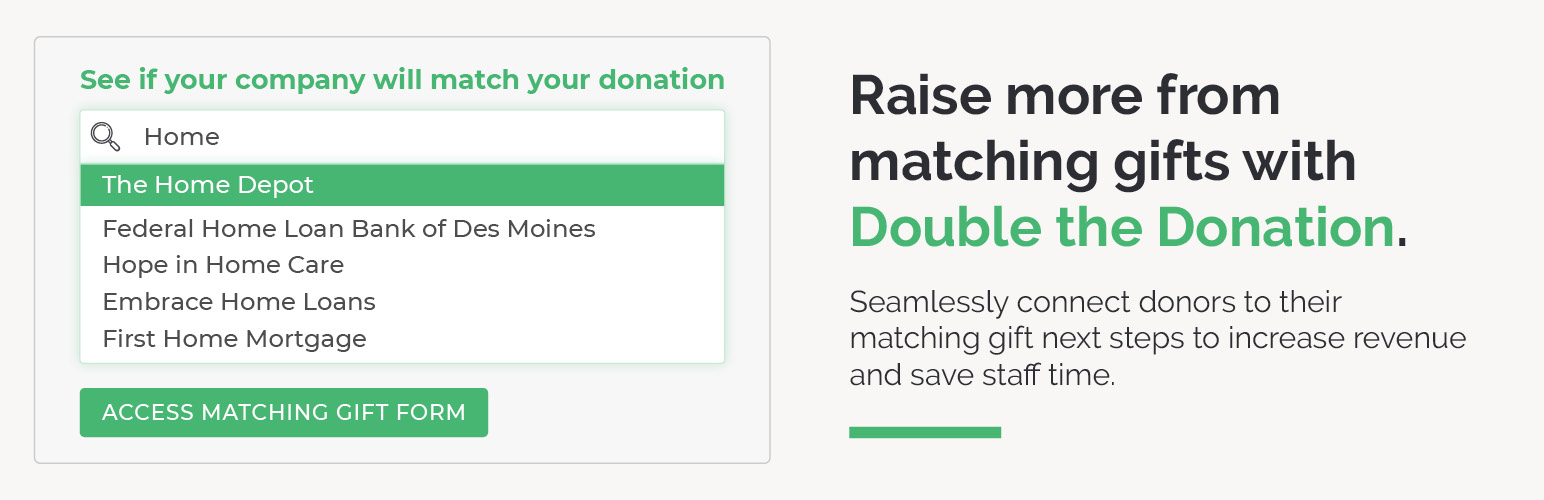Viewport: 1544px width, 500px height.
Task: Click the Access Matching Gift Form button
Action: pyautogui.click(x=284, y=412)
